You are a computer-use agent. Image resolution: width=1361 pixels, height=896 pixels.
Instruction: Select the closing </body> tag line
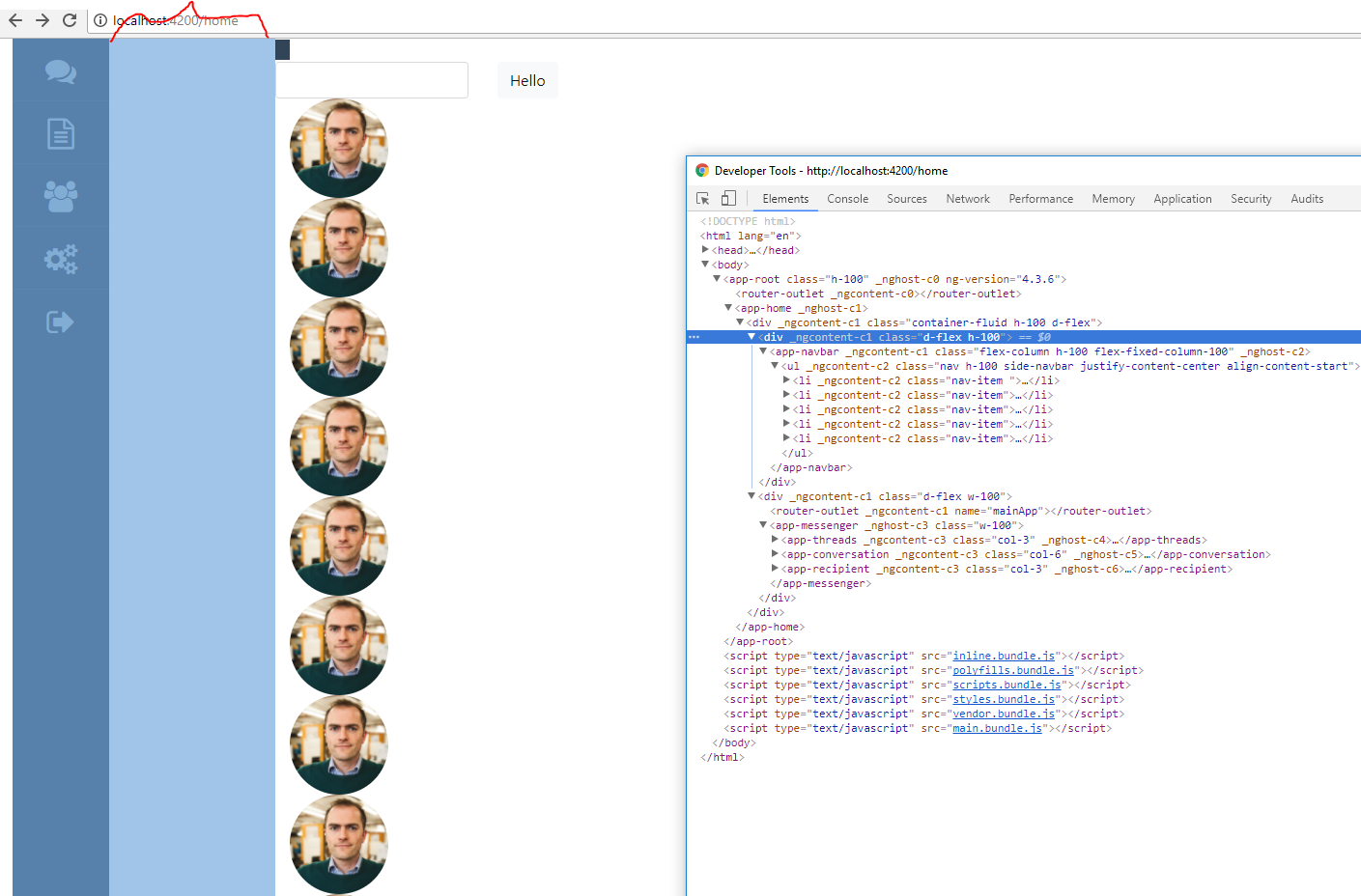tap(734, 742)
